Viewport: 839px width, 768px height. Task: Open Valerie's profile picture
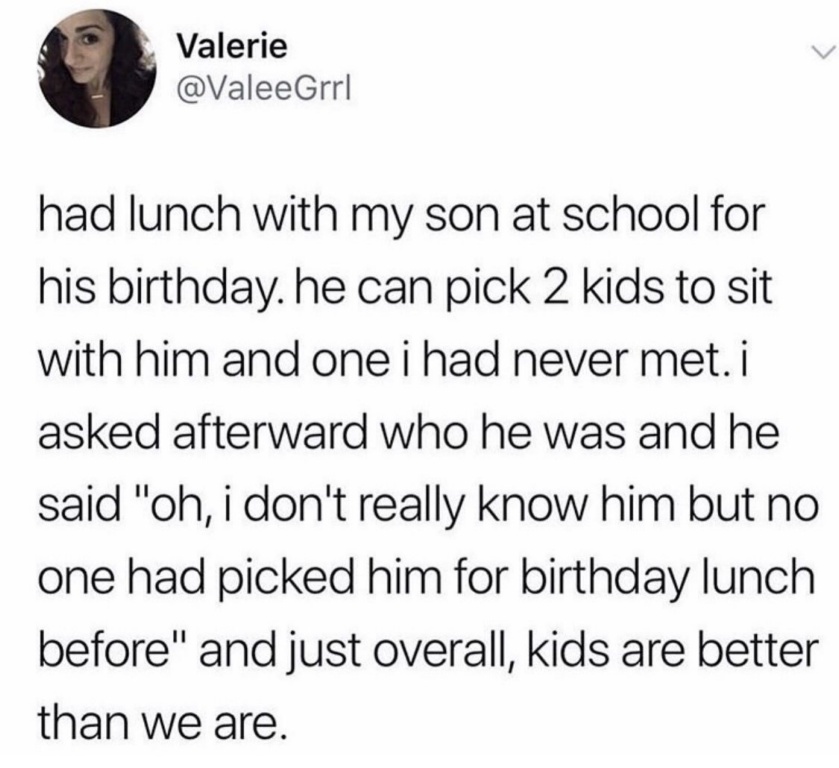(97, 68)
